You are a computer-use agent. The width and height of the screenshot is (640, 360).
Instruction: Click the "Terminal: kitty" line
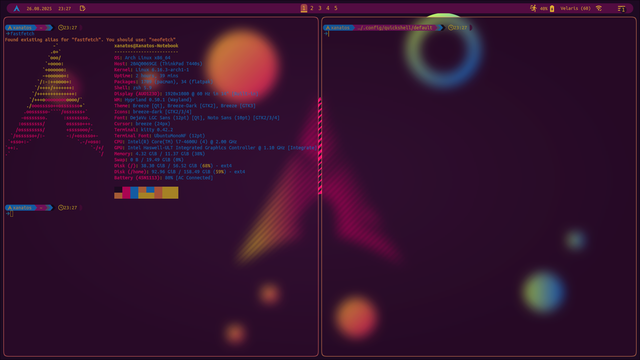143,130
